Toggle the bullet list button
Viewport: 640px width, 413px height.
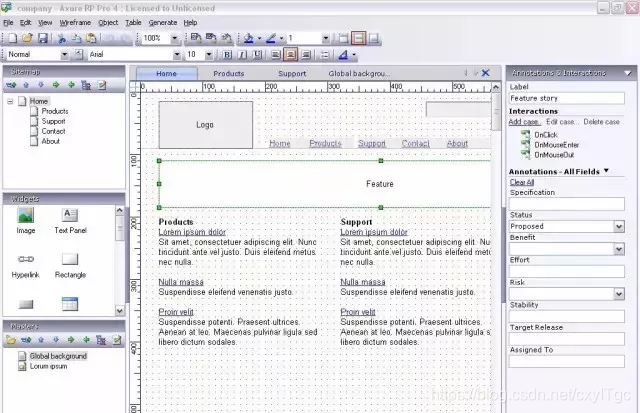pos(324,55)
